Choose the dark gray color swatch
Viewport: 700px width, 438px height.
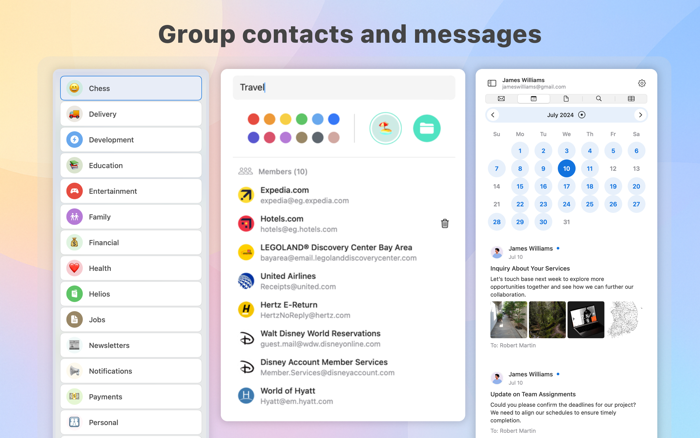pos(317,138)
